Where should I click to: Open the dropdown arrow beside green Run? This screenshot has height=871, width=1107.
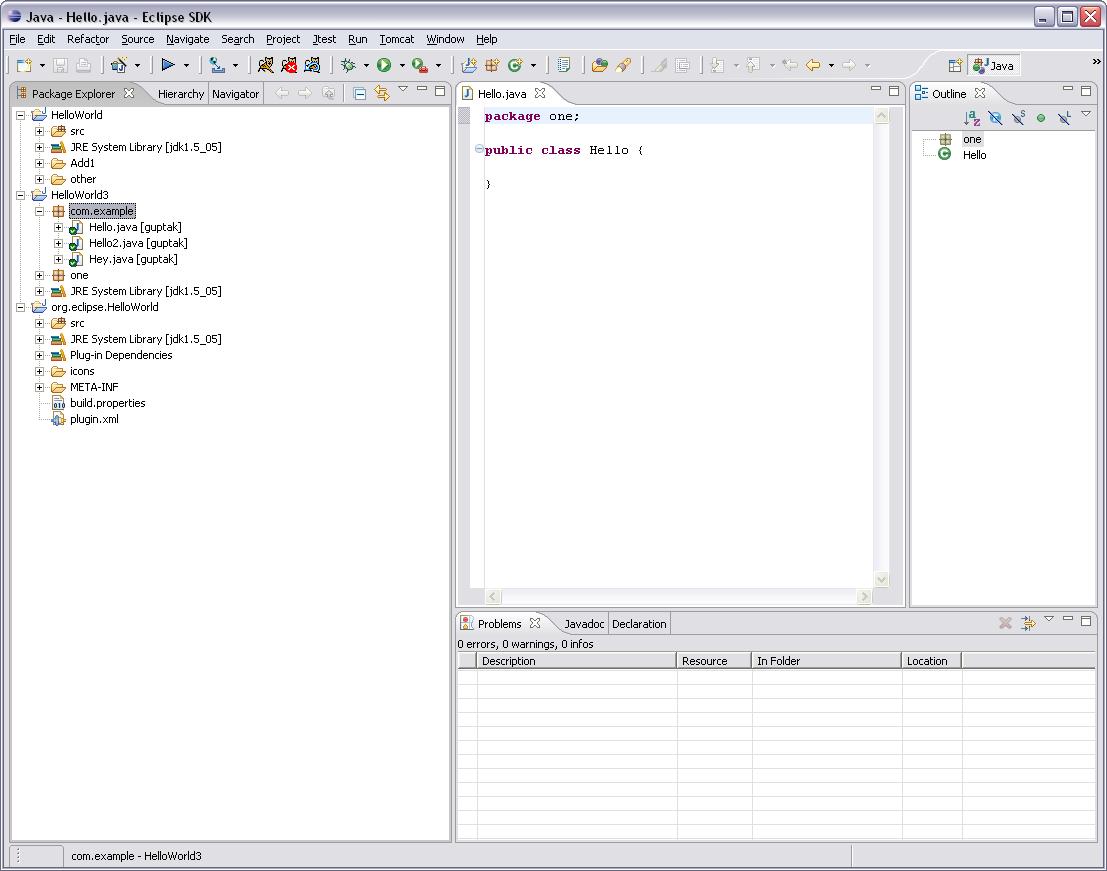402,66
